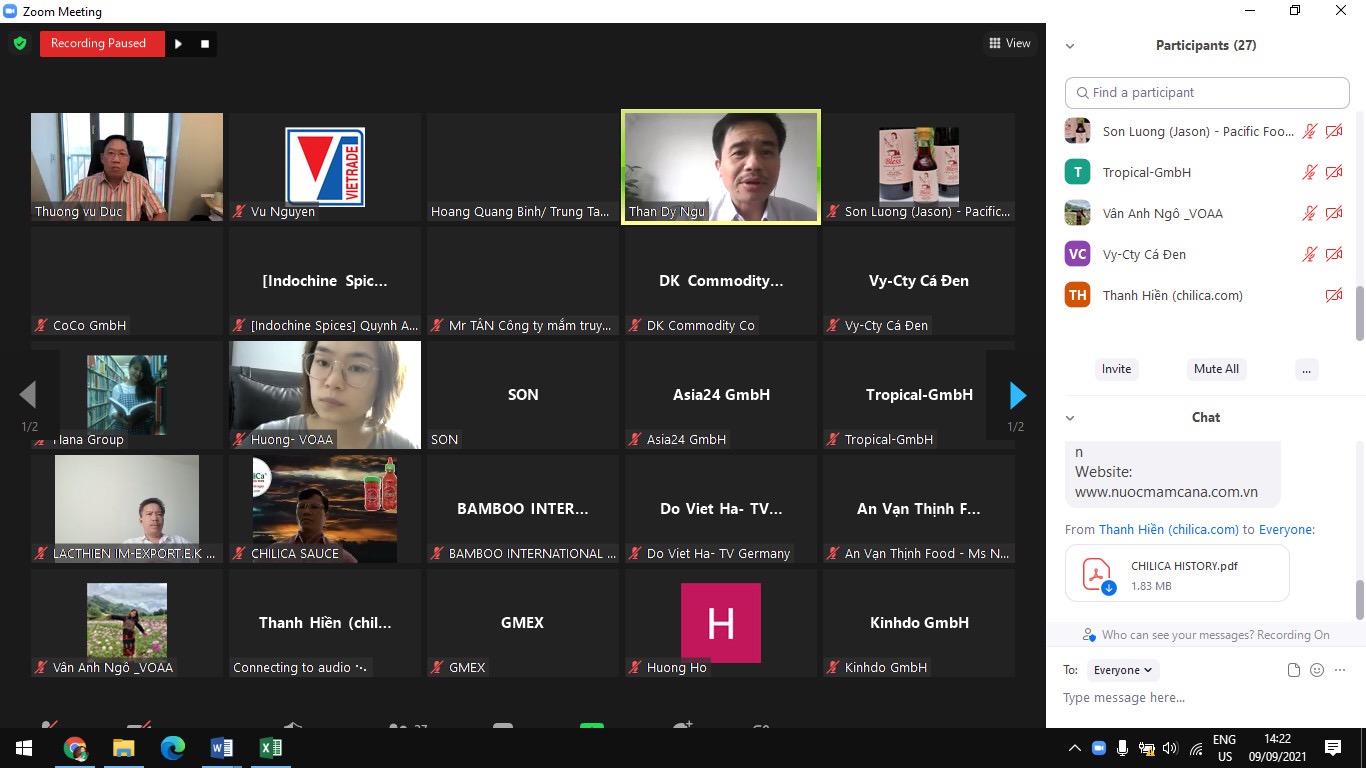Image resolution: width=1366 pixels, height=768 pixels.
Task: Open Microsoft Edge from the taskbar
Action: (173, 748)
